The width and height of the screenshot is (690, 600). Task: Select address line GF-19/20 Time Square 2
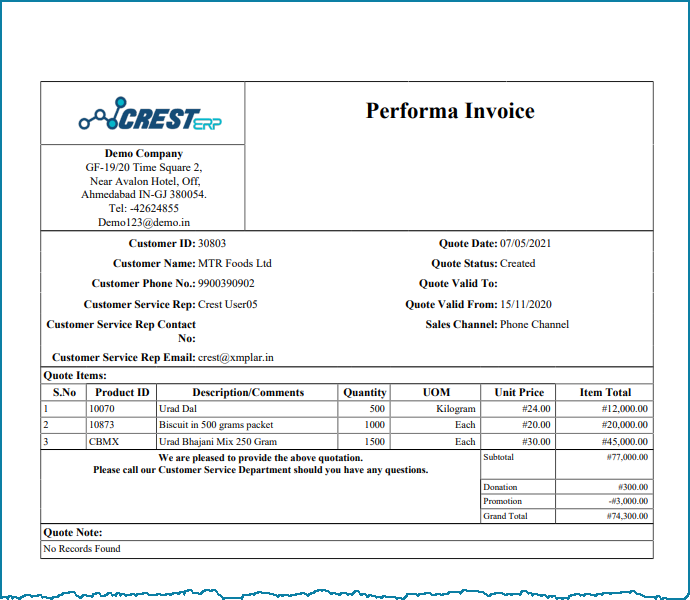[144, 167]
